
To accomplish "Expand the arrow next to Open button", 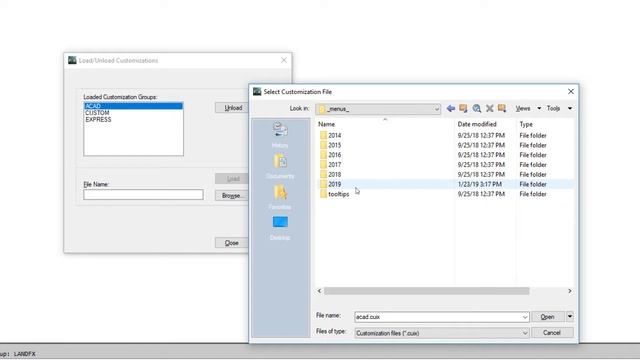I will pyautogui.click(x=570, y=317).
